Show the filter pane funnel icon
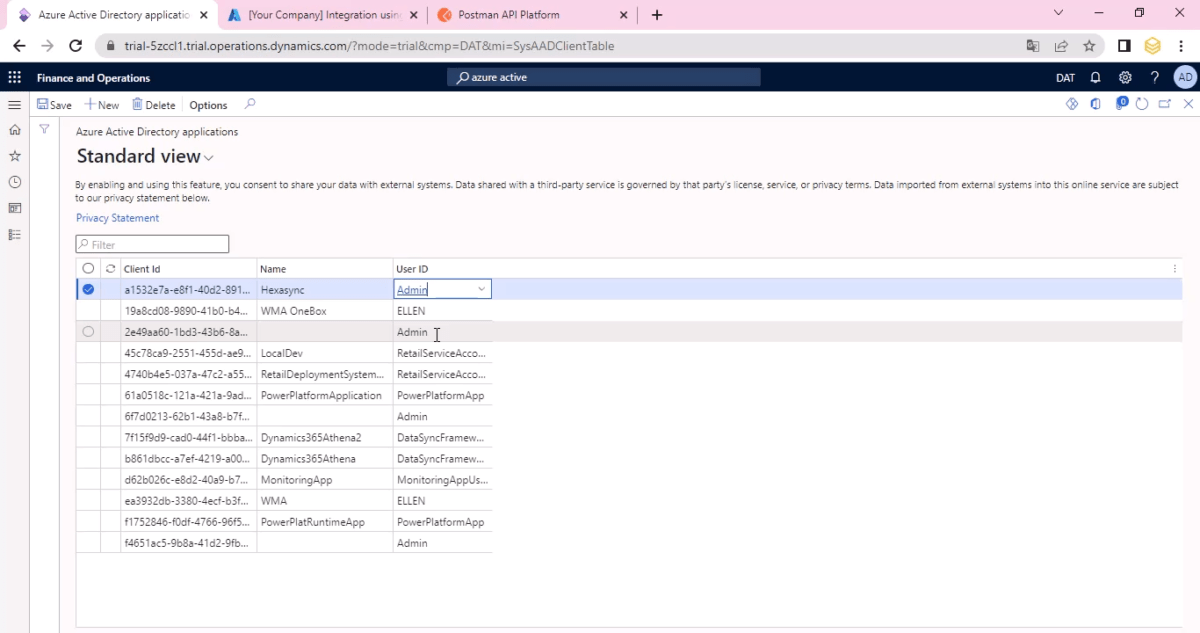 coord(44,130)
